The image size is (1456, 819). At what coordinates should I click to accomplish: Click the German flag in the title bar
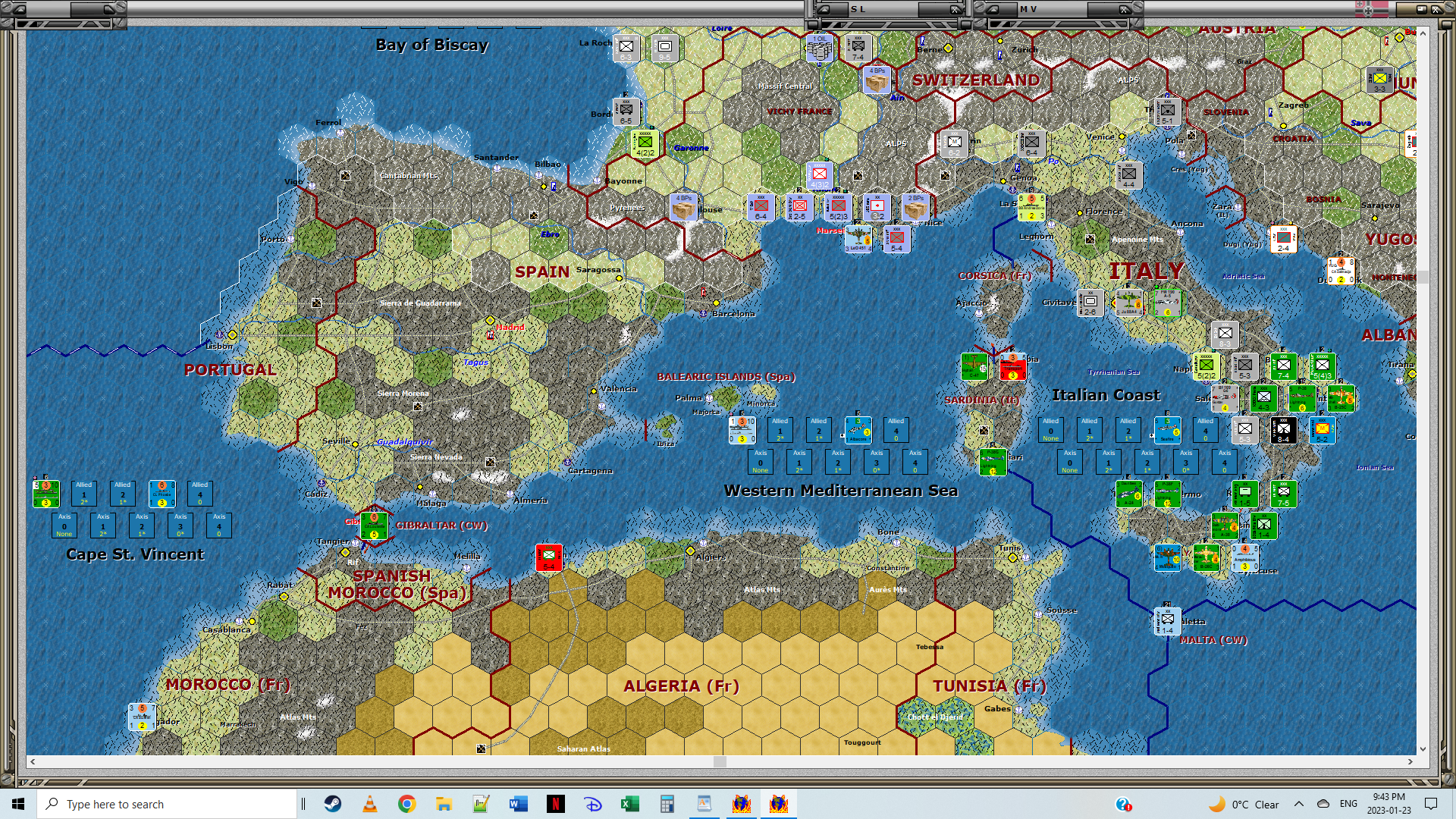pos(1372,9)
